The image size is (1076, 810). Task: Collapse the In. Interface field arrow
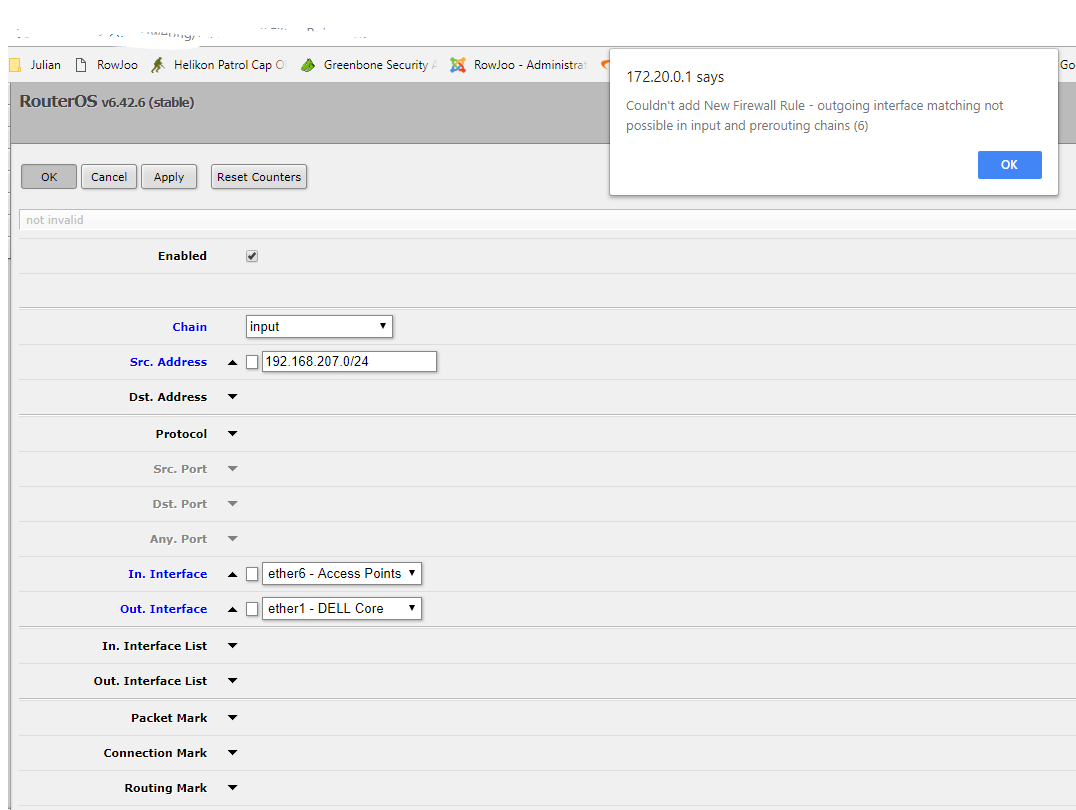[233, 575]
